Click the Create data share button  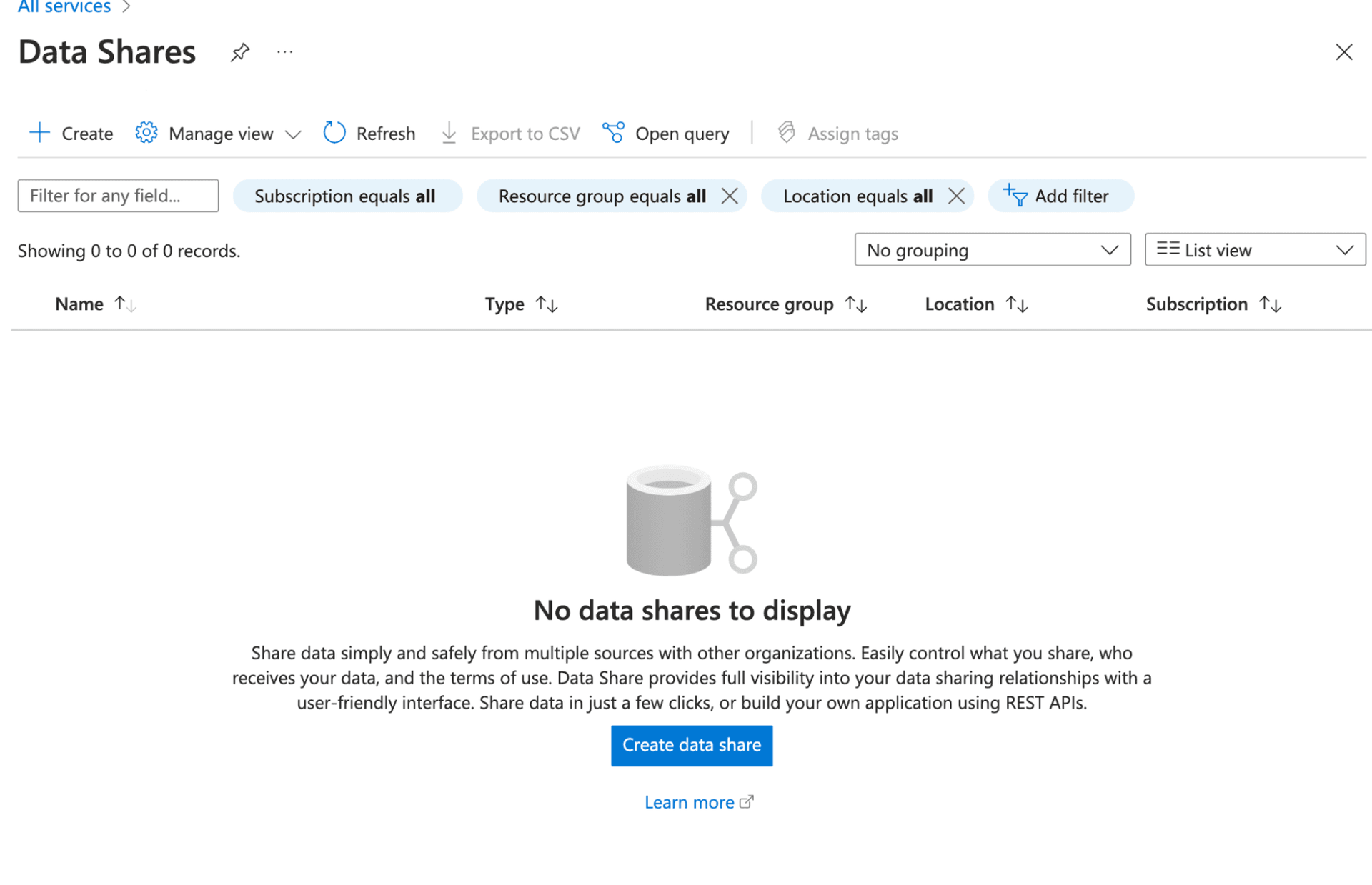coord(692,745)
